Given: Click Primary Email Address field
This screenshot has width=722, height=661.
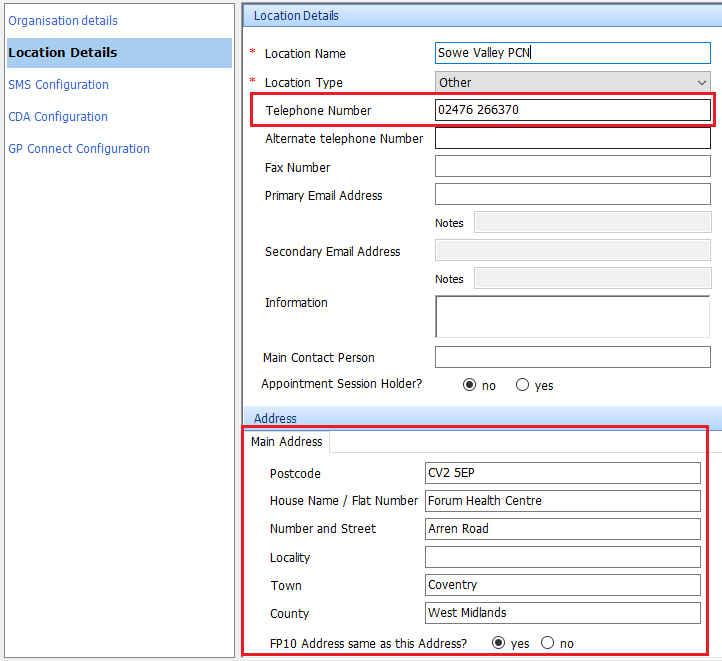Looking at the screenshot, I should [x=572, y=195].
